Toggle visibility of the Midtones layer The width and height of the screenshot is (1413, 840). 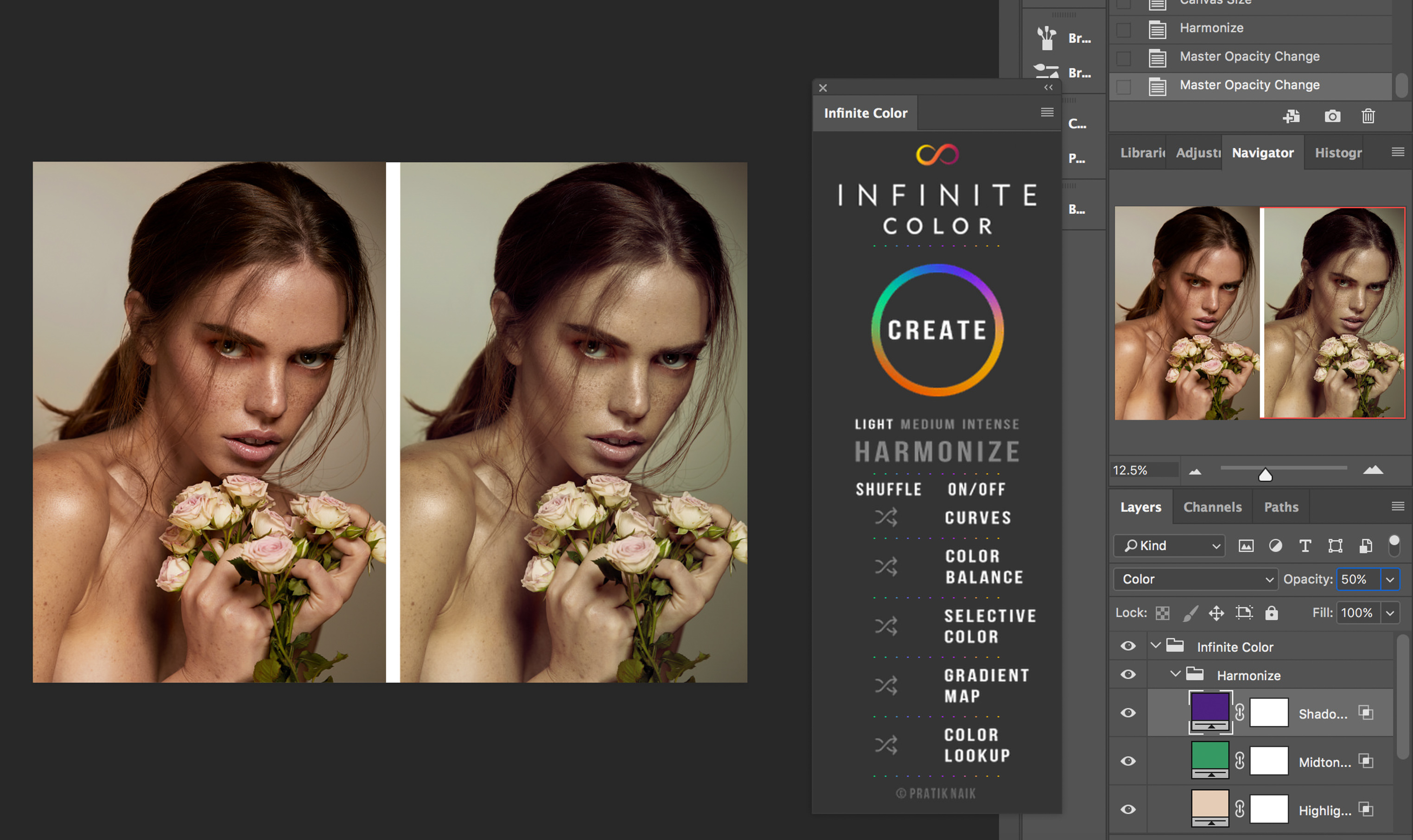point(1127,761)
